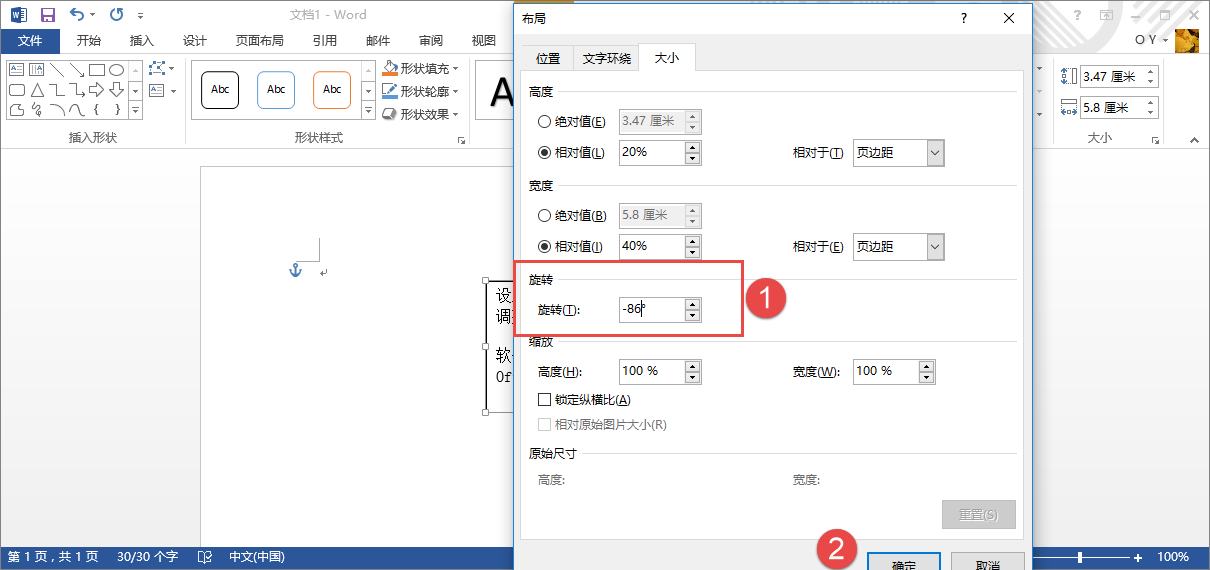The width and height of the screenshot is (1210, 570).
Task: Select height 相对值(L) radio button
Action: 544,153
